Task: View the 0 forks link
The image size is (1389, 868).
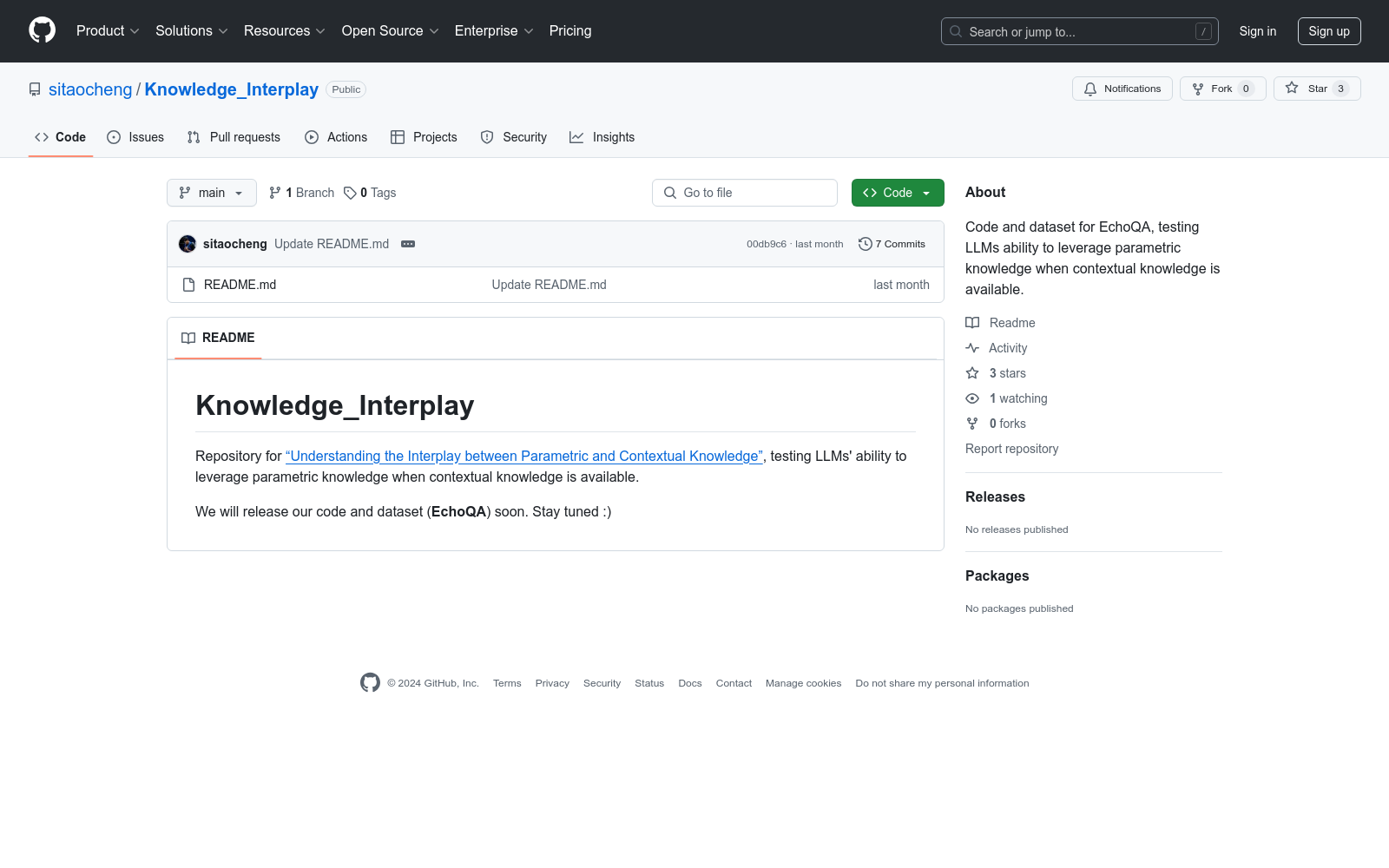Action: (996, 424)
